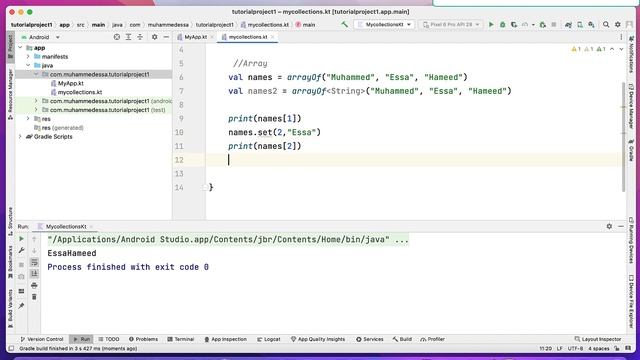Rerun MycollectionsKt in Run panel
This screenshot has height=360, width=640.
pos(22,239)
